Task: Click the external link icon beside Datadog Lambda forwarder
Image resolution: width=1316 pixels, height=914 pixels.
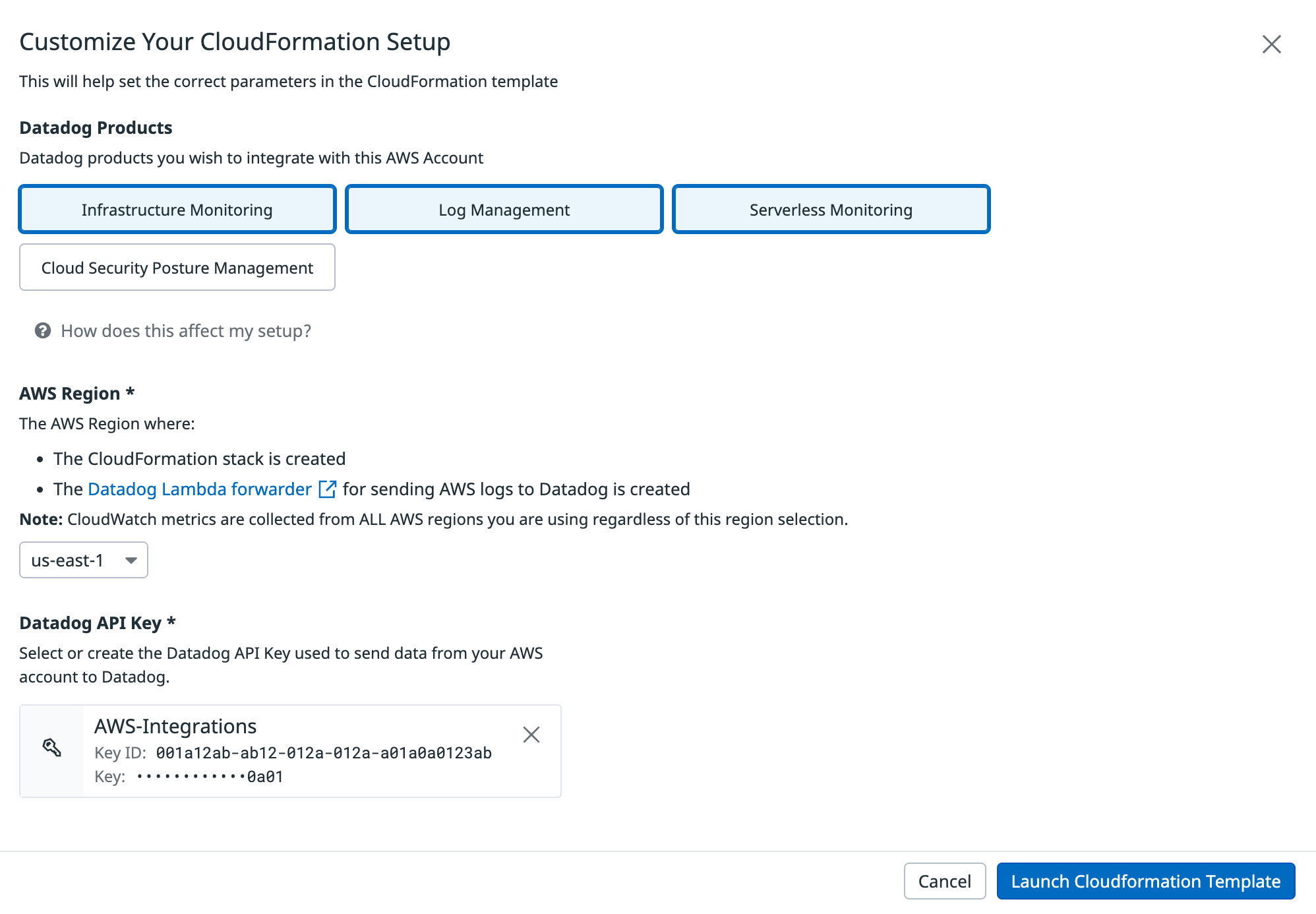Action: tap(326, 489)
